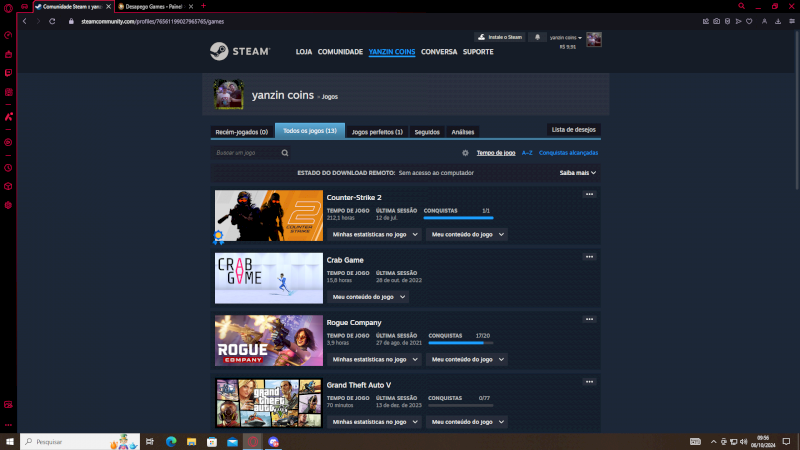
Task: Select Todos os jogos (13) tab
Action: (310, 131)
